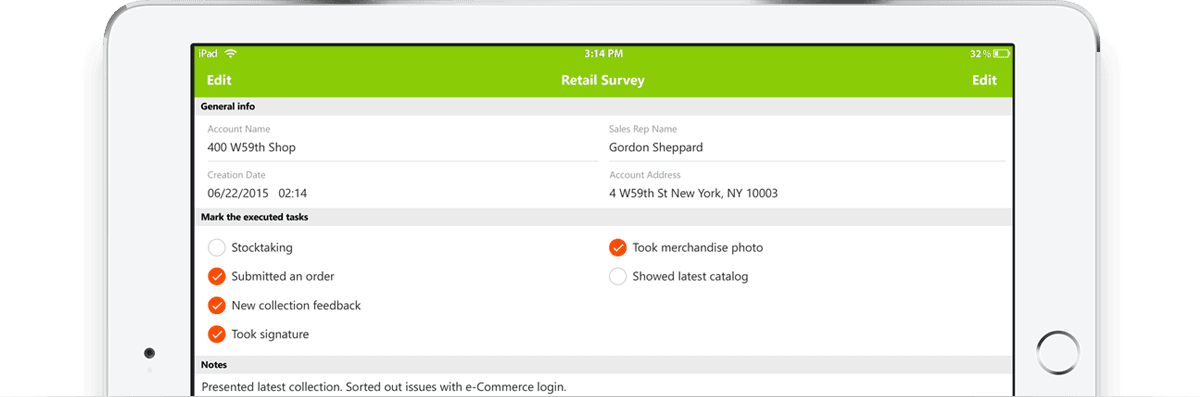
Task: Tap the Retail Survey title
Action: 603,80
